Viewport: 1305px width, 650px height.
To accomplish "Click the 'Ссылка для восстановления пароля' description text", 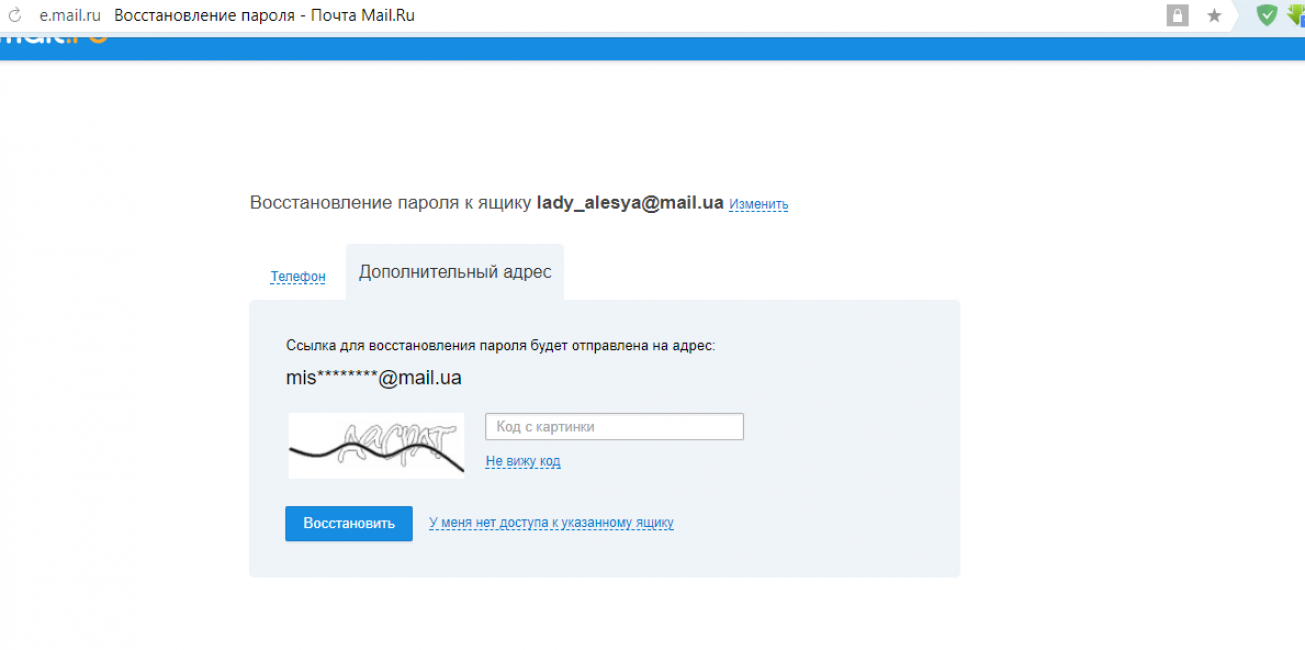I will pyautogui.click(x=500, y=346).
